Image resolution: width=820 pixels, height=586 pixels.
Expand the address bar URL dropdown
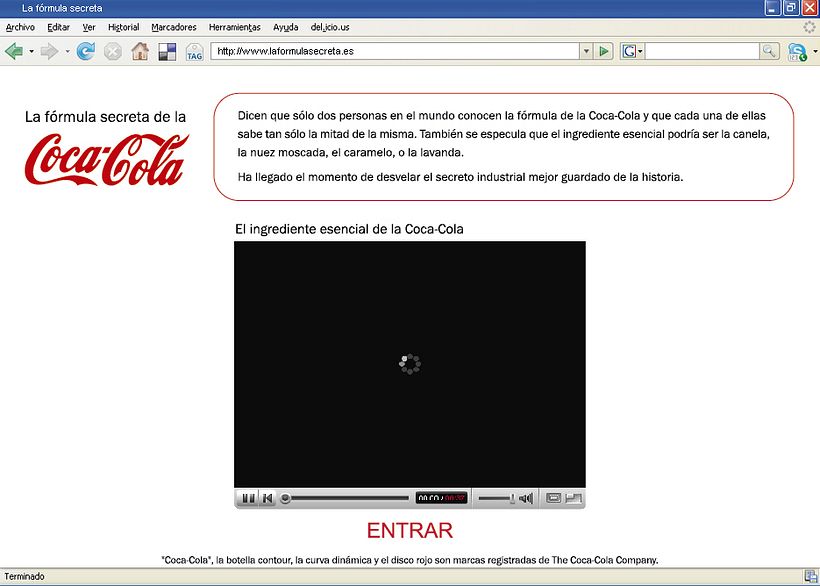pyautogui.click(x=586, y=51)
